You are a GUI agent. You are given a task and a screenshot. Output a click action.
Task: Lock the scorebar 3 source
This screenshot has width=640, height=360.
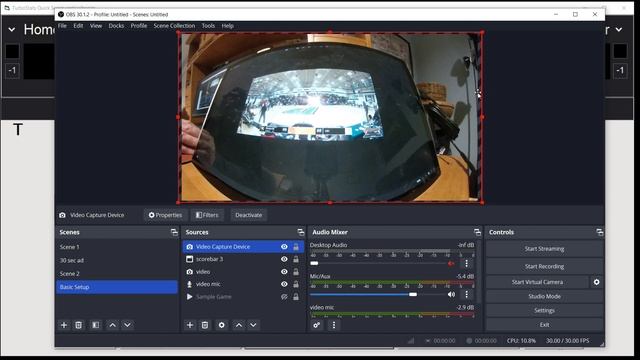pyautogui.click(x=296, y=259)
